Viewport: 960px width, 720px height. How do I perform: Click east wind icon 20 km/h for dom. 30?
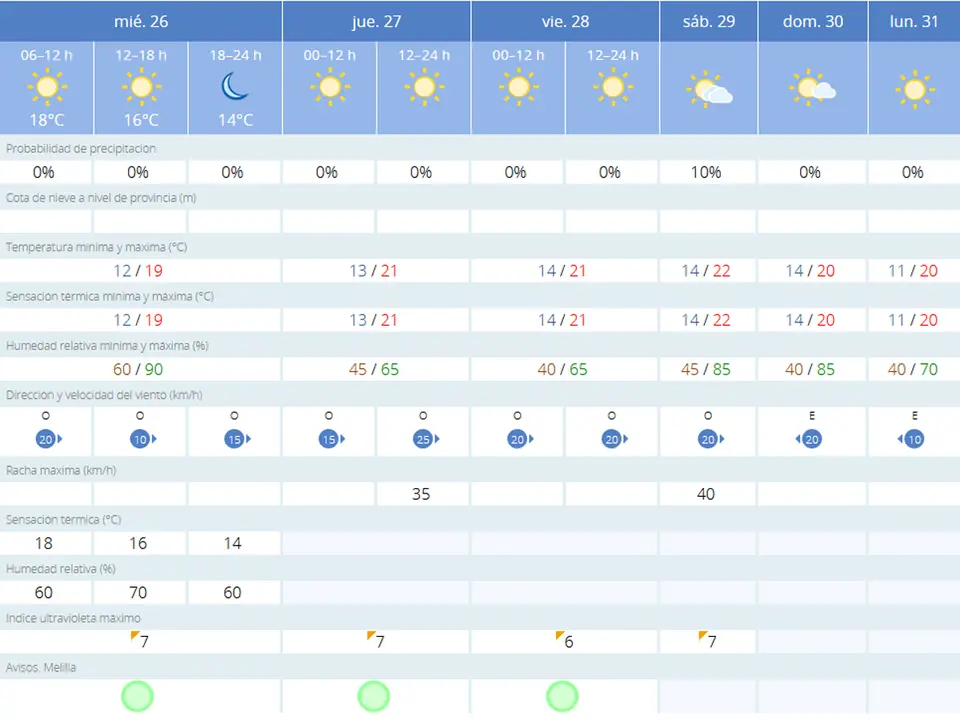(x=808, y=439)
